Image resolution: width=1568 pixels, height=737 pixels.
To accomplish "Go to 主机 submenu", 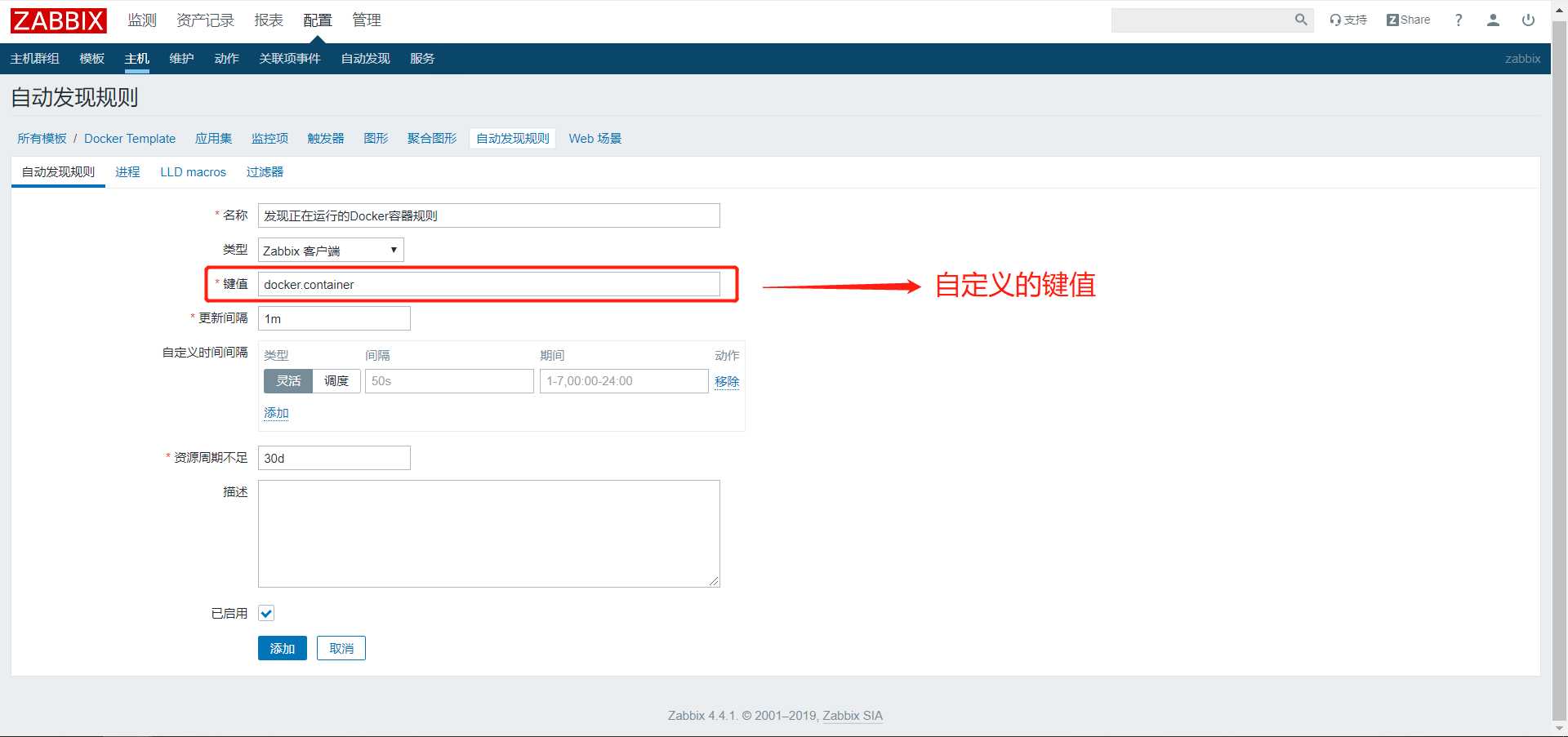I will pyautogui.click(x=137, y=59).
